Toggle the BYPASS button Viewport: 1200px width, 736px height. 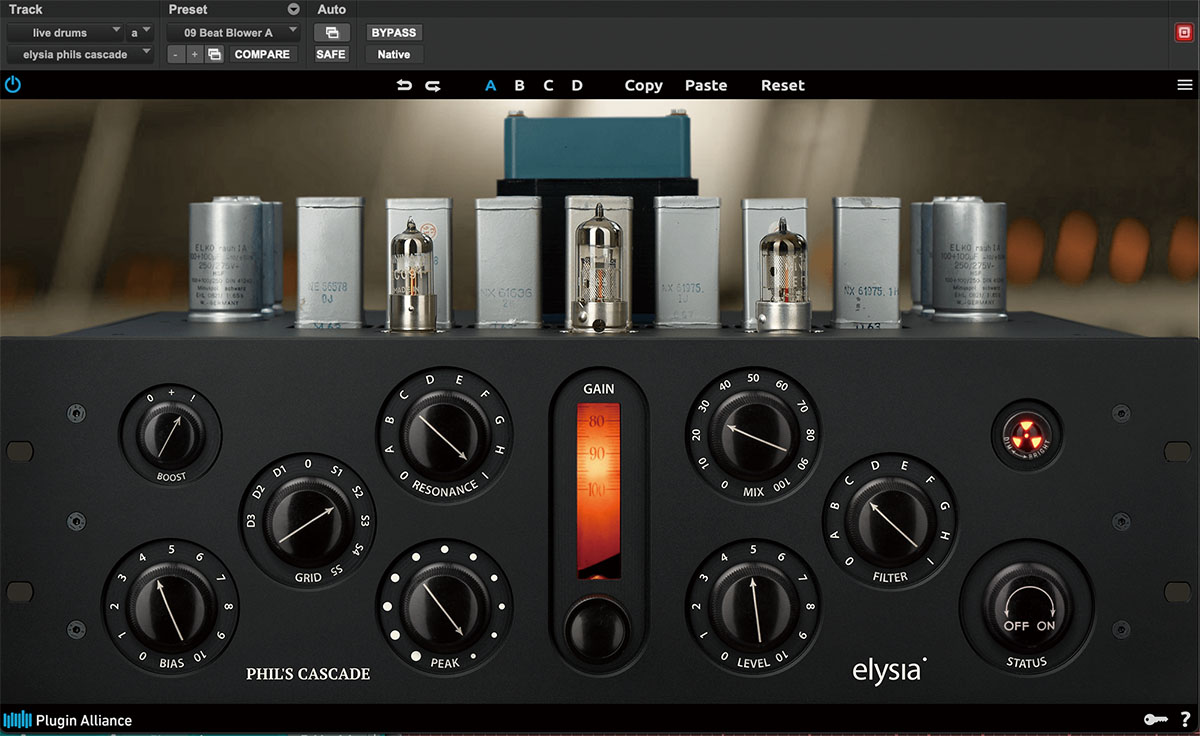394,33
